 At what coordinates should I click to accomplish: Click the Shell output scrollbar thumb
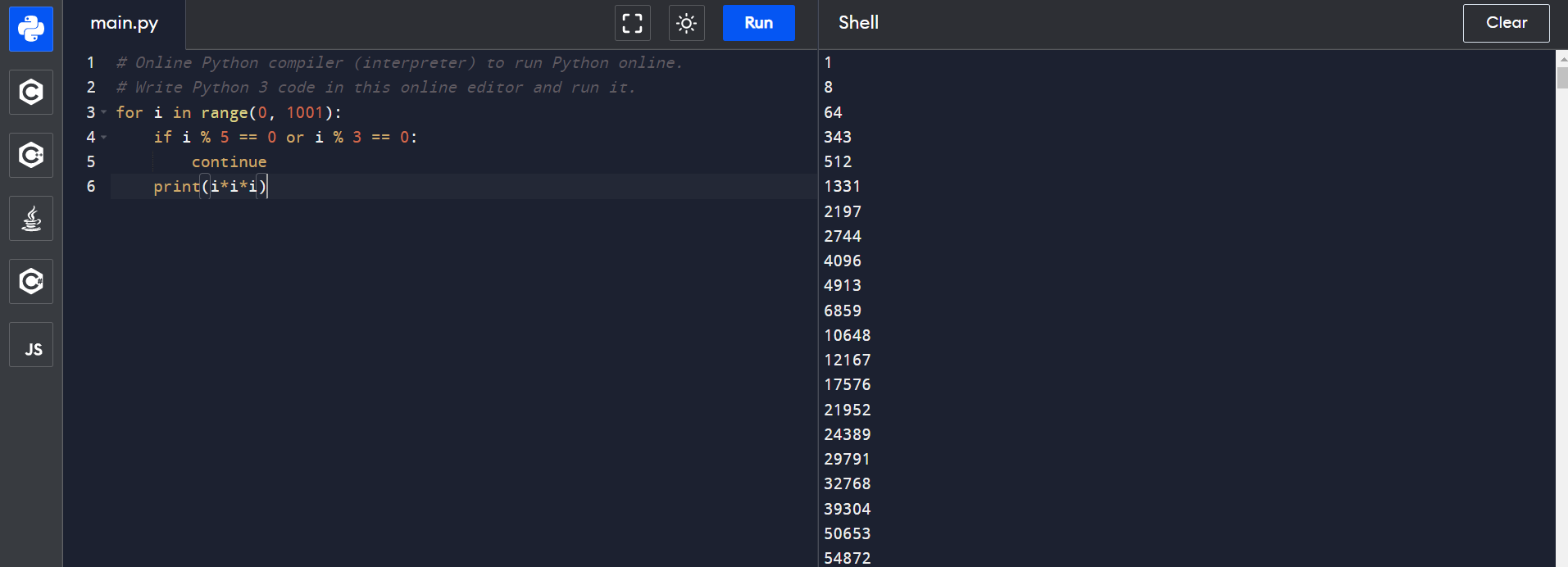point(1561,76)
